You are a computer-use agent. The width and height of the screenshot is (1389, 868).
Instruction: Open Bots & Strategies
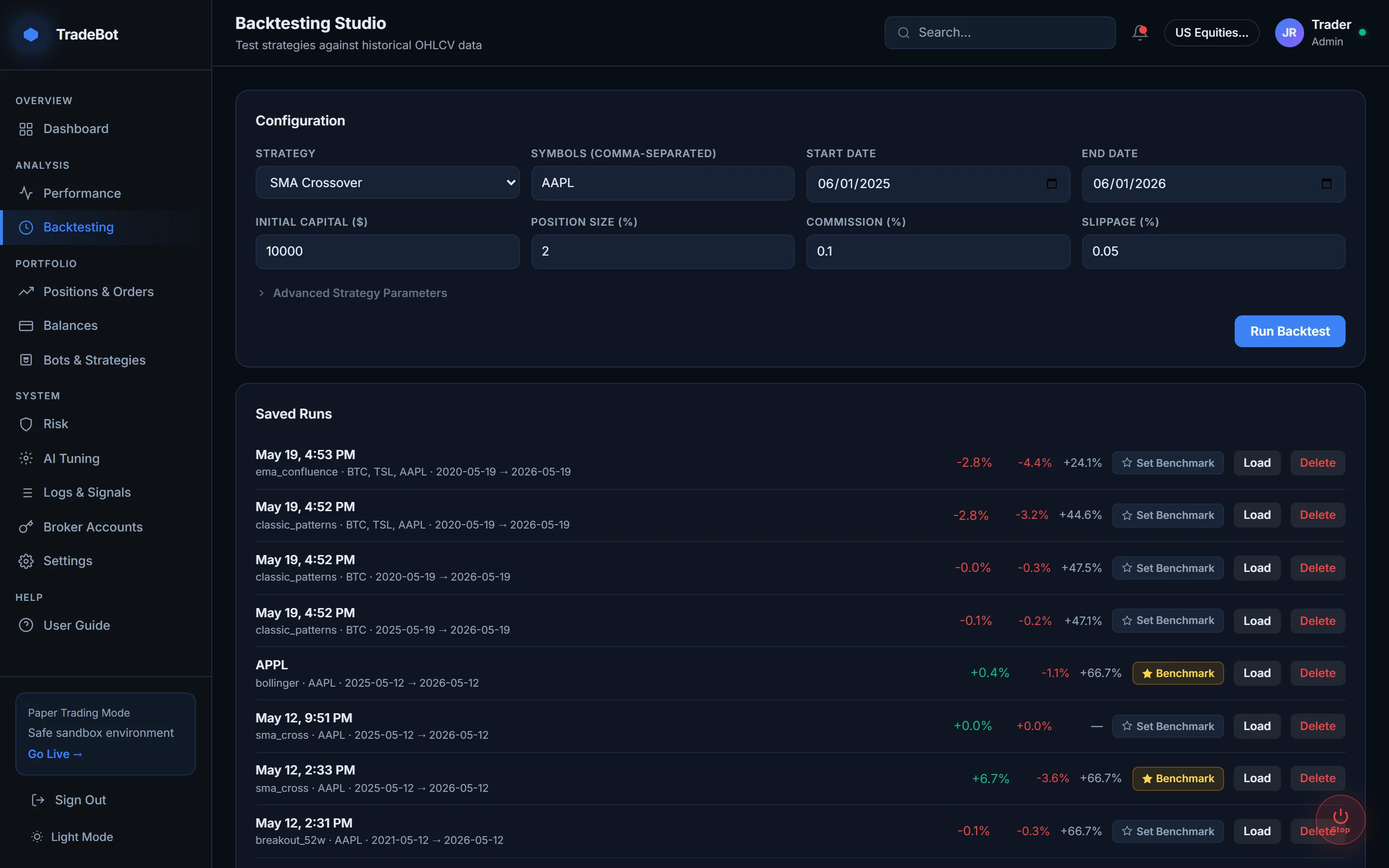pos(106,360)
